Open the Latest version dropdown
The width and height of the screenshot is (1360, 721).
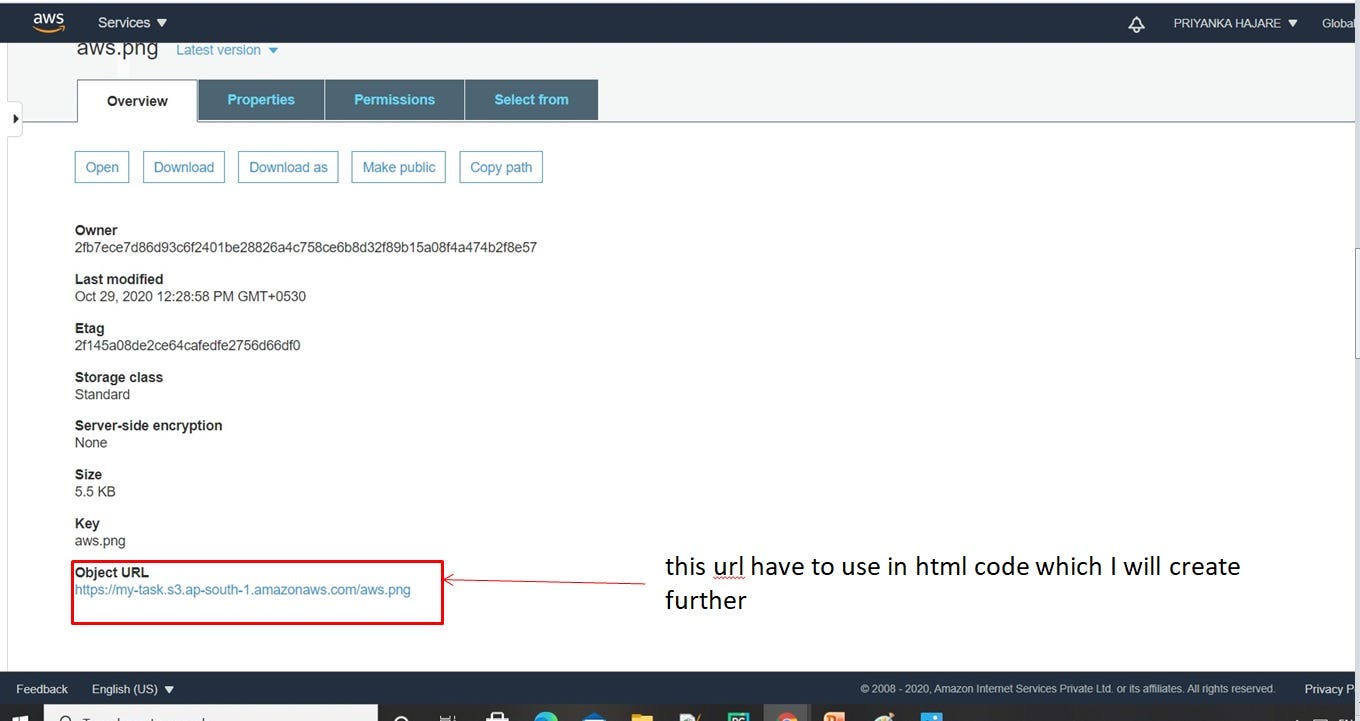pos(227,50)
